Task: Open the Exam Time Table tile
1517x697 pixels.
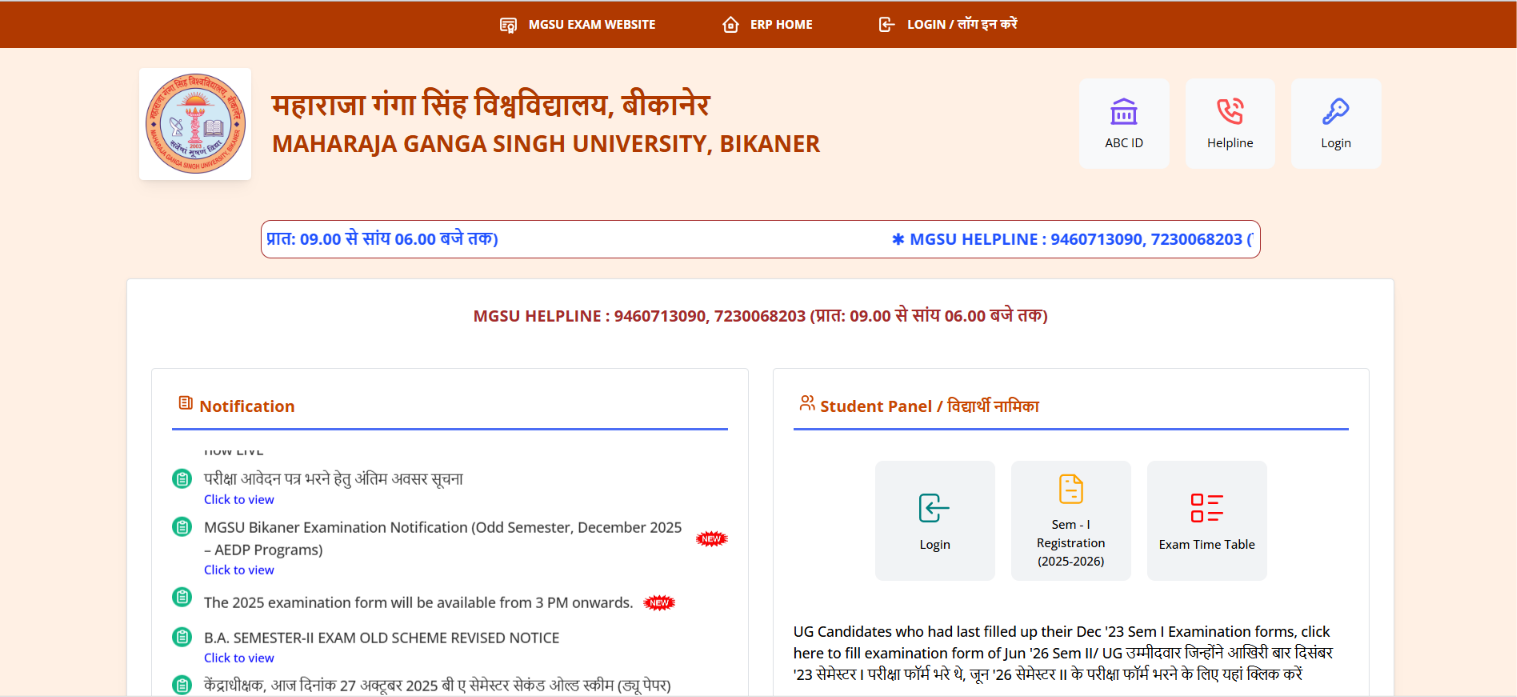Action: 1207,520
